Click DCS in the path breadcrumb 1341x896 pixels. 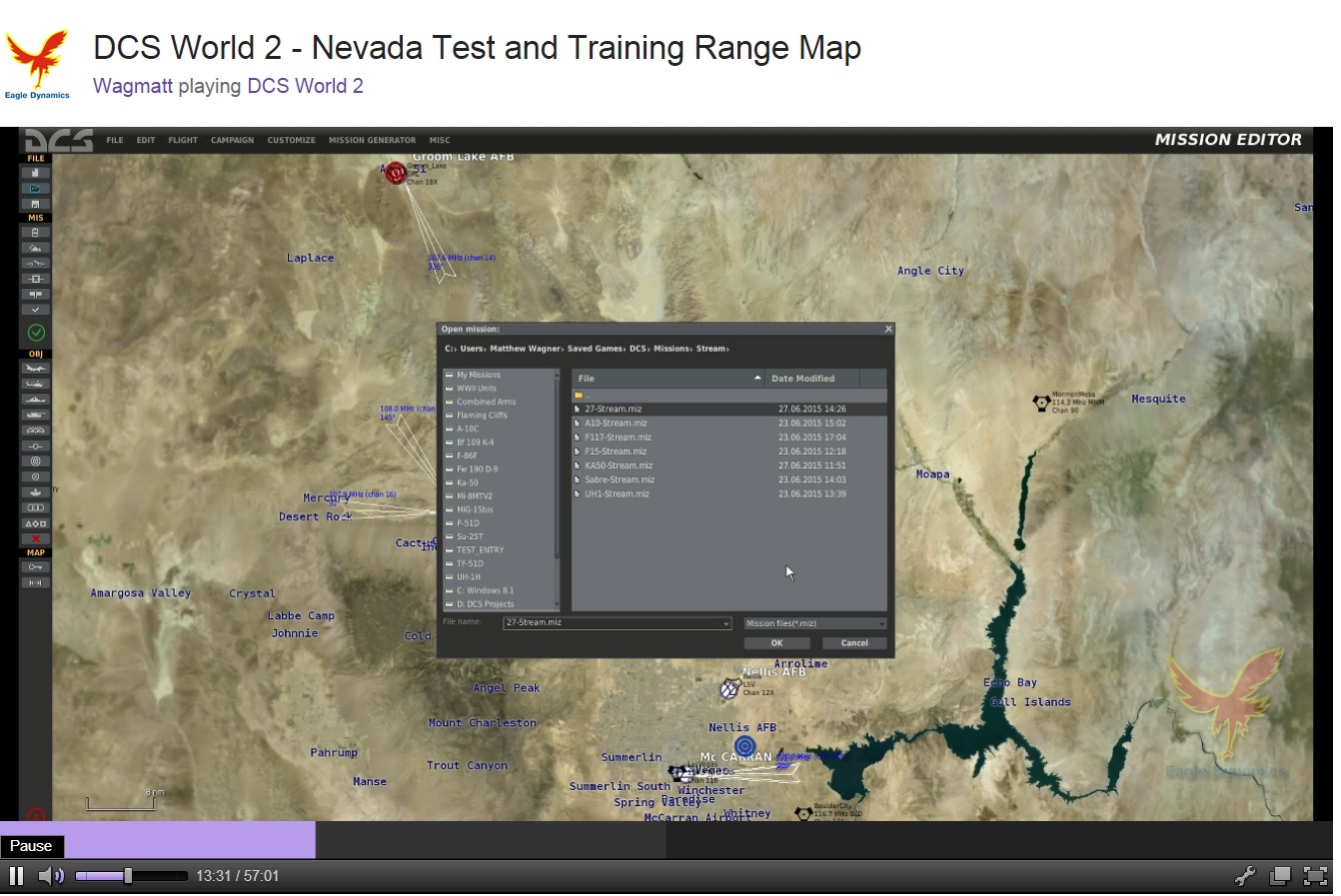coord(638,349)
